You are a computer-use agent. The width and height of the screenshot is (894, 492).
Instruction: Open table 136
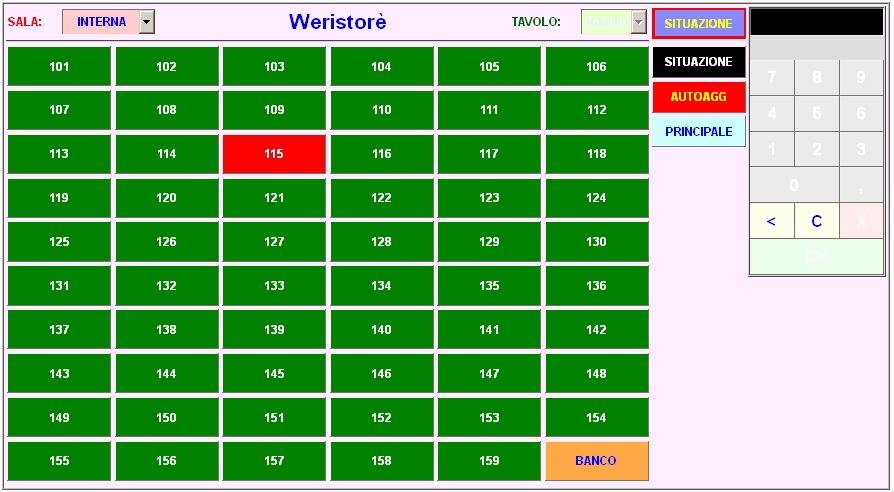pos(596,286)
